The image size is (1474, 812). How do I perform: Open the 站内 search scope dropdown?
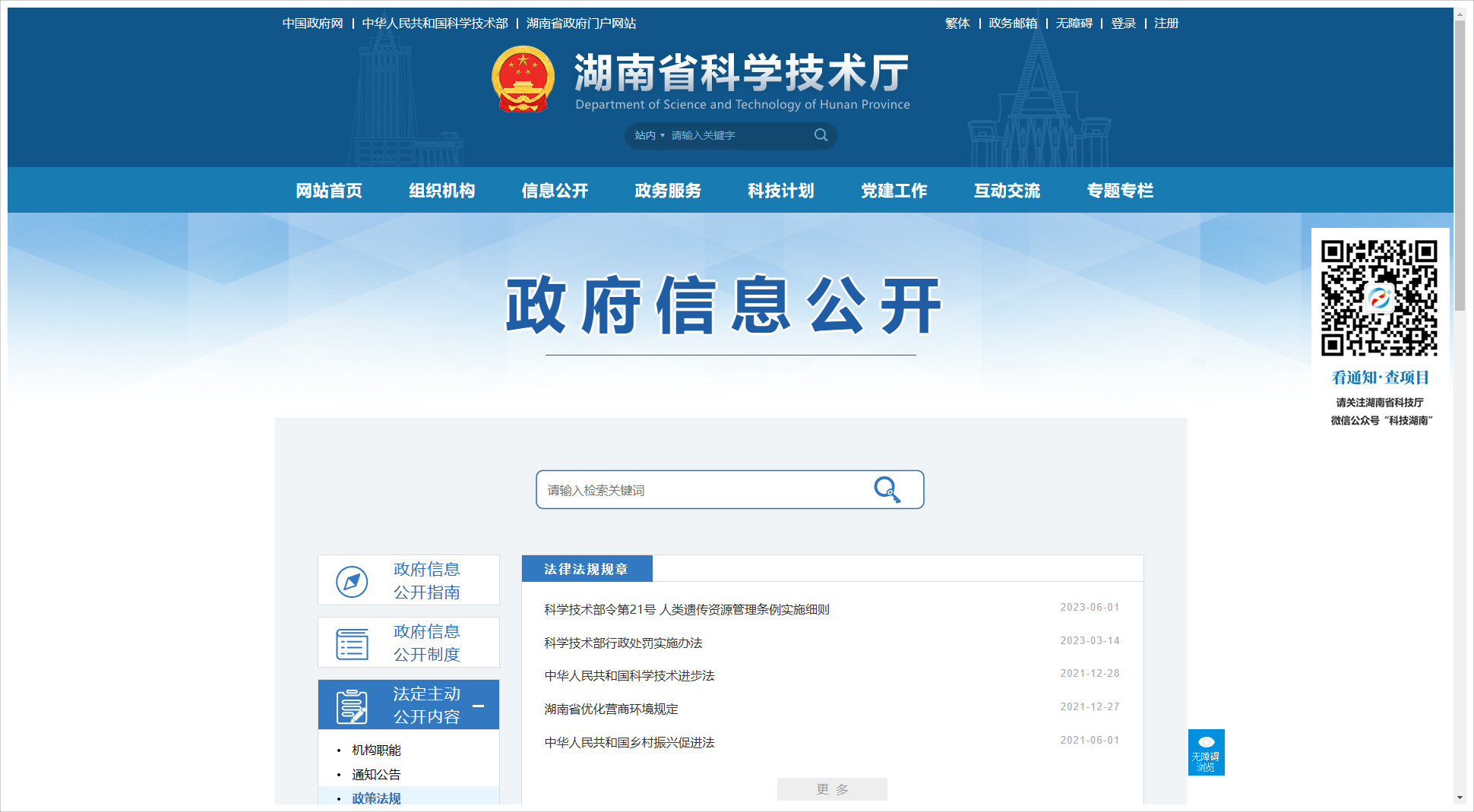point(649,135)
